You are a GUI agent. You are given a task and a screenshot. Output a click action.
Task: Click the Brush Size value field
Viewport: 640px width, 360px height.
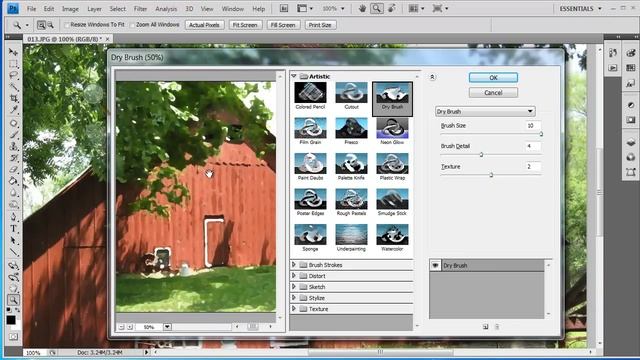533,126
